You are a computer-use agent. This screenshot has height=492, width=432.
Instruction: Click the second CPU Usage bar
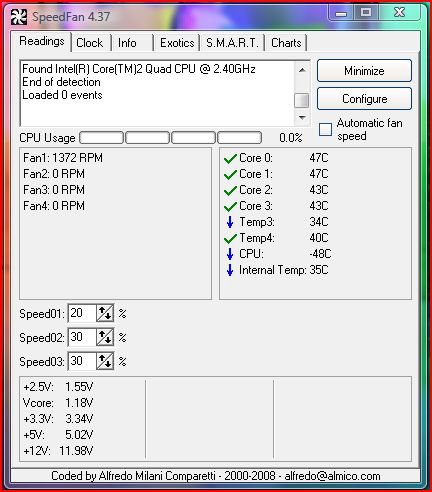(147, 138)
